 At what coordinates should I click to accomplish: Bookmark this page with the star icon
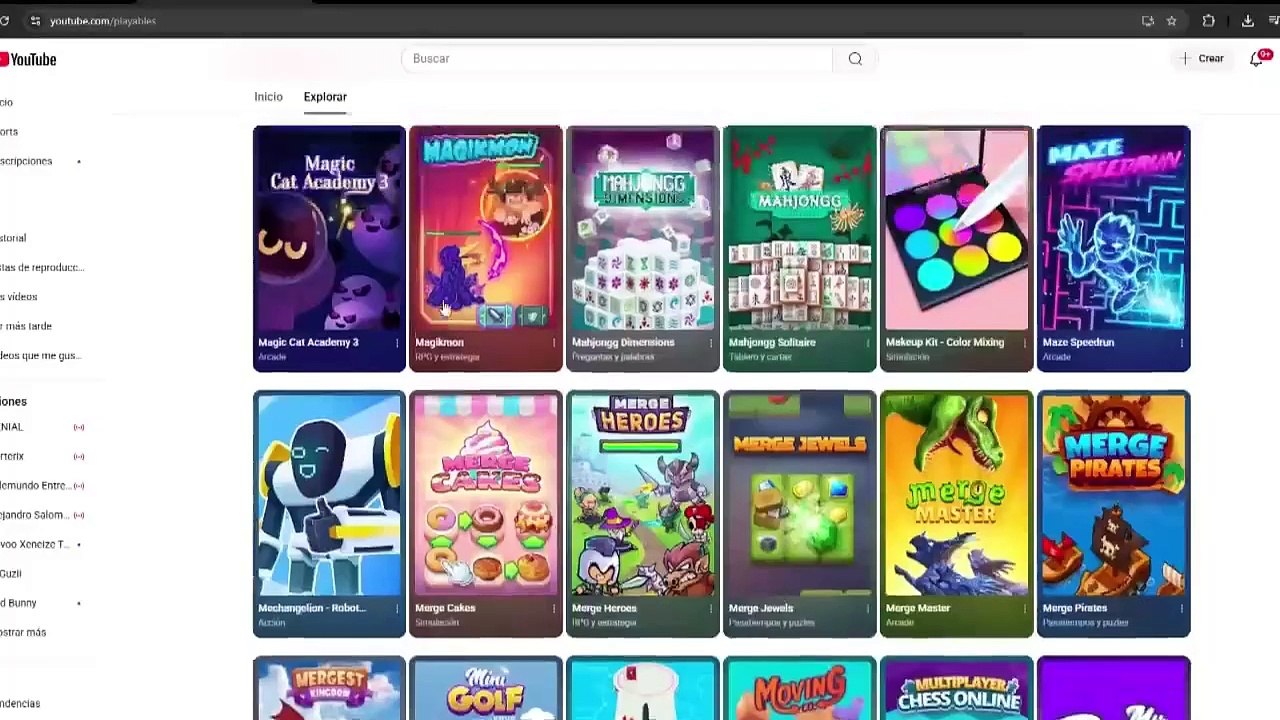coord(1171,21)
